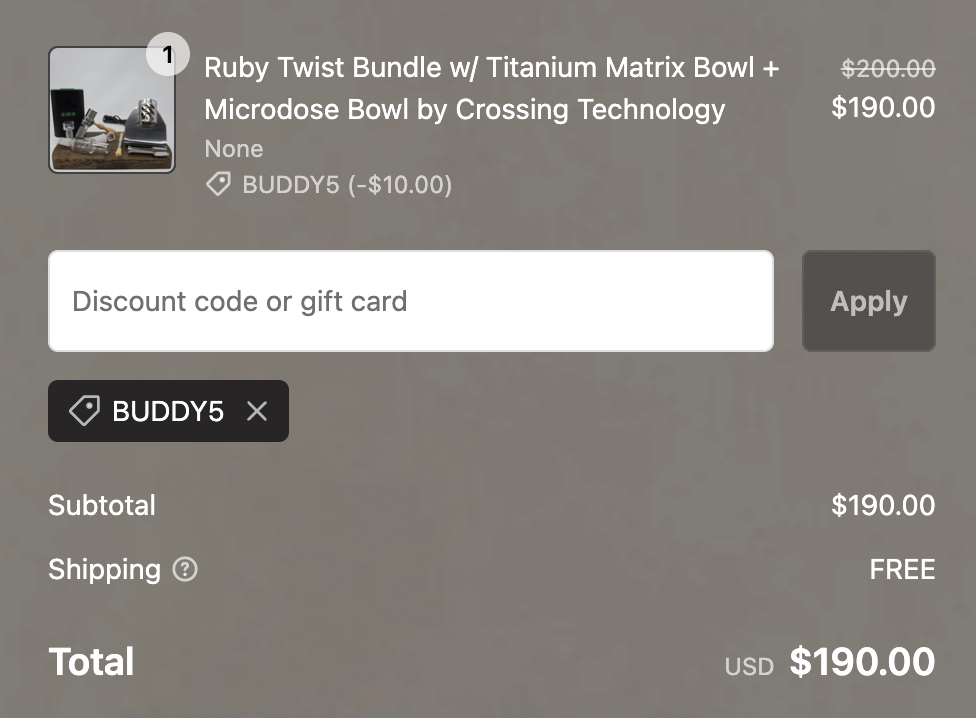976x718 pixels.
Task: Click the Subtotal label
Action: (102, 505)
